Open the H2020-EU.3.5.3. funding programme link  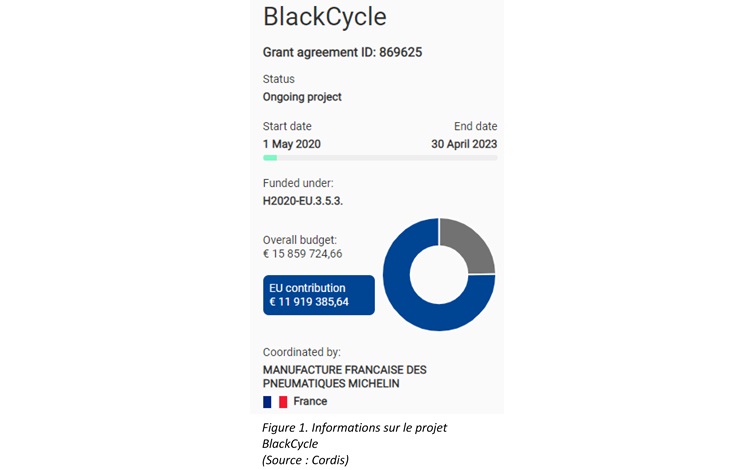303,201
